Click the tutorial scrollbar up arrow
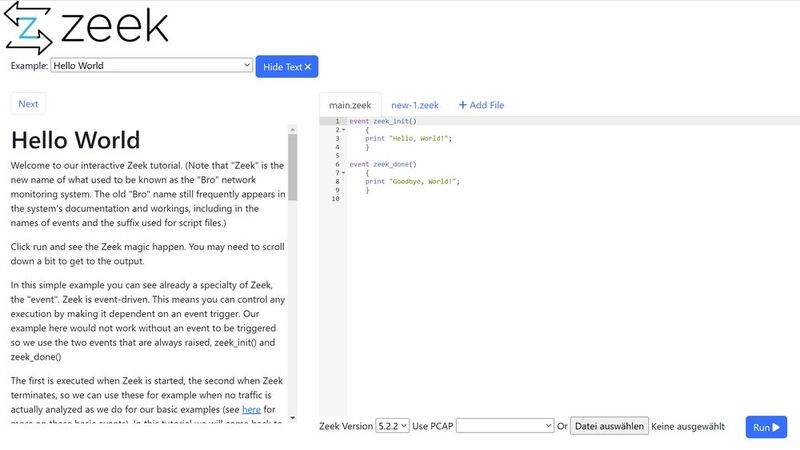Viewport: 800px width, 450px height. tap(292, 129)
